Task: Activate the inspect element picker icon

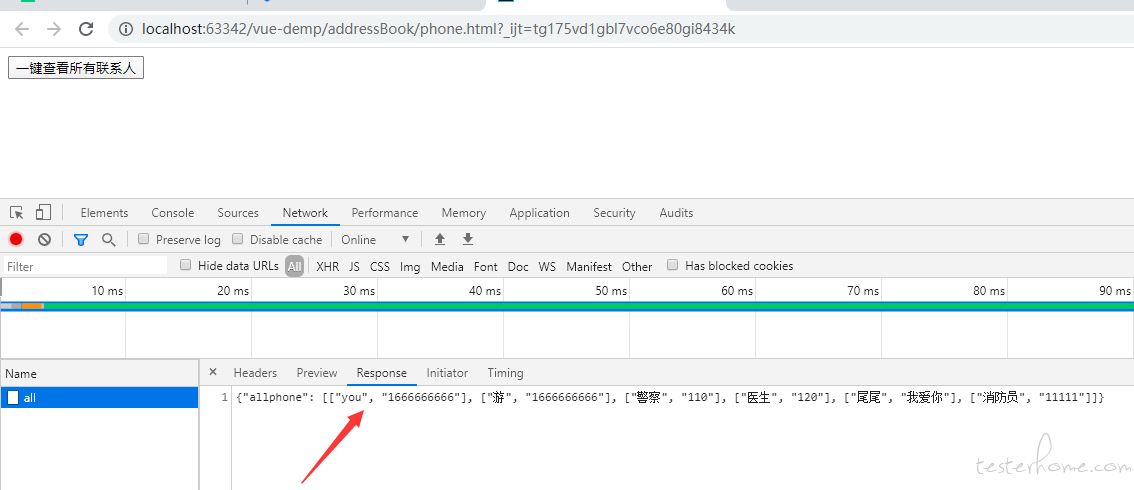Action: coord(17,212)
